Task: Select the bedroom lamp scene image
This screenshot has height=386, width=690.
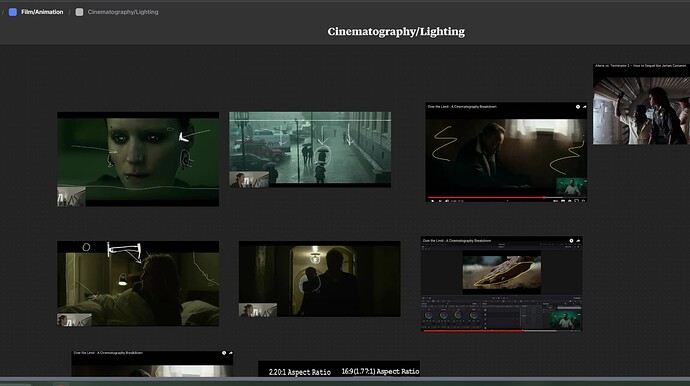Action: pos(138,283)
